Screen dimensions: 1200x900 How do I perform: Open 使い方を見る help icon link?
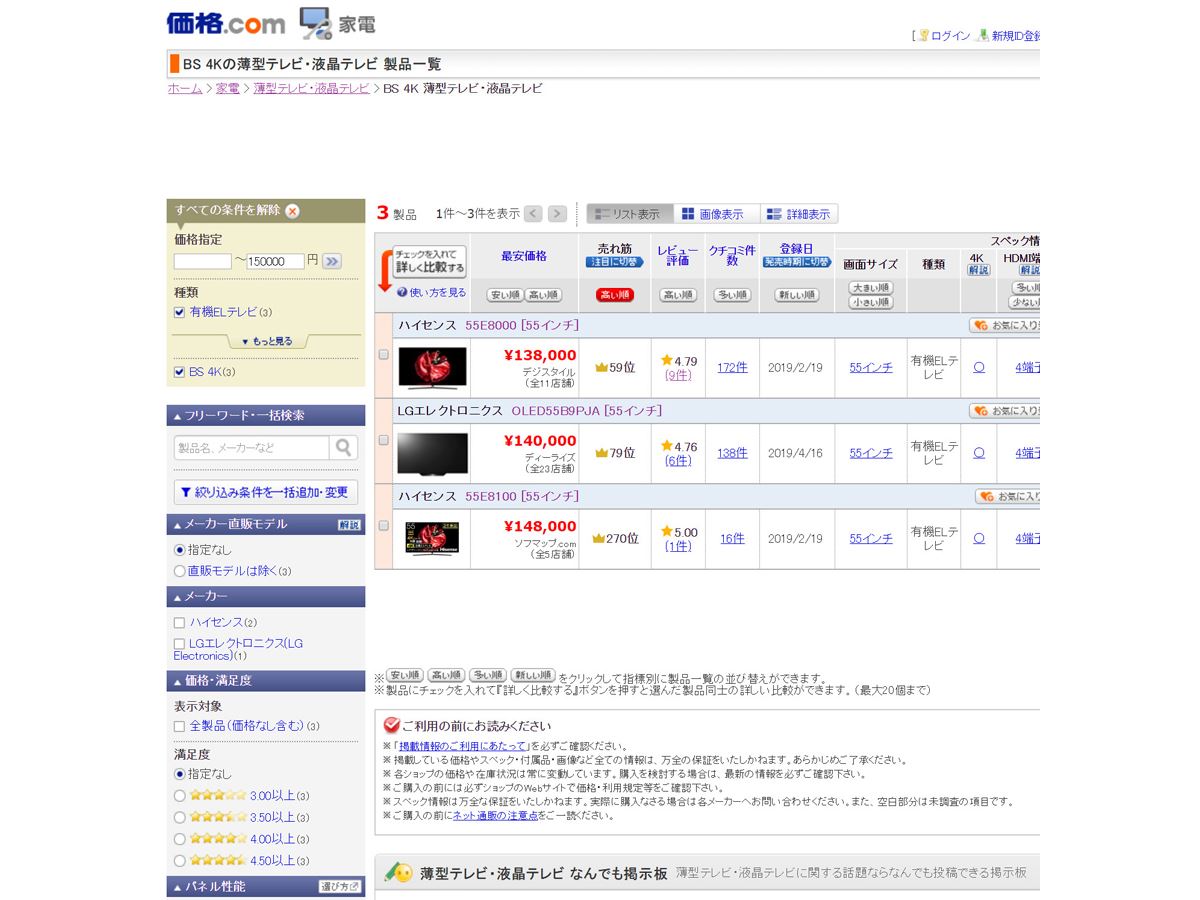click(x=431, y=292)
